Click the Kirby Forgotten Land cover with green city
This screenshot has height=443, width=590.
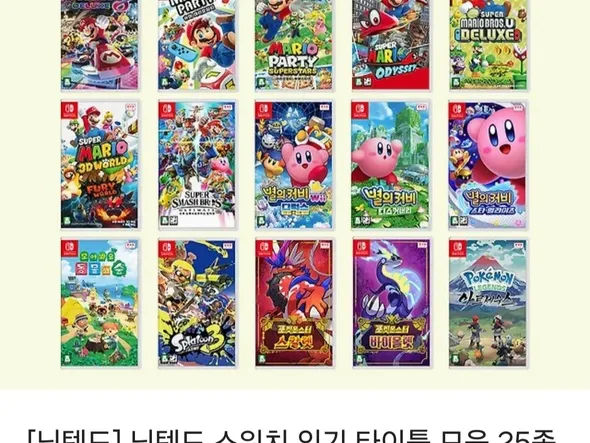coord(391,165)
